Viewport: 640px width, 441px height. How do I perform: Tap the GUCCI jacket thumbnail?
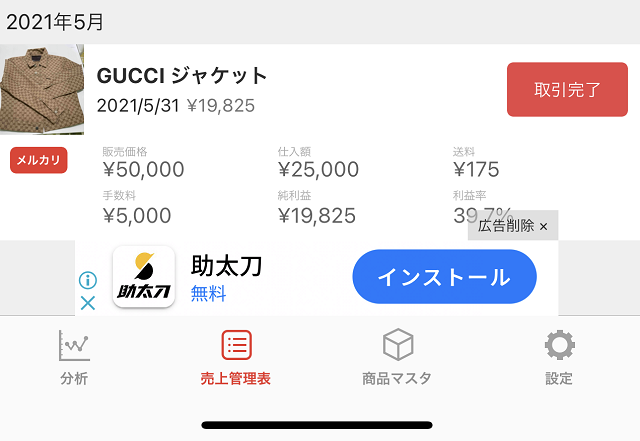(42, 89)
